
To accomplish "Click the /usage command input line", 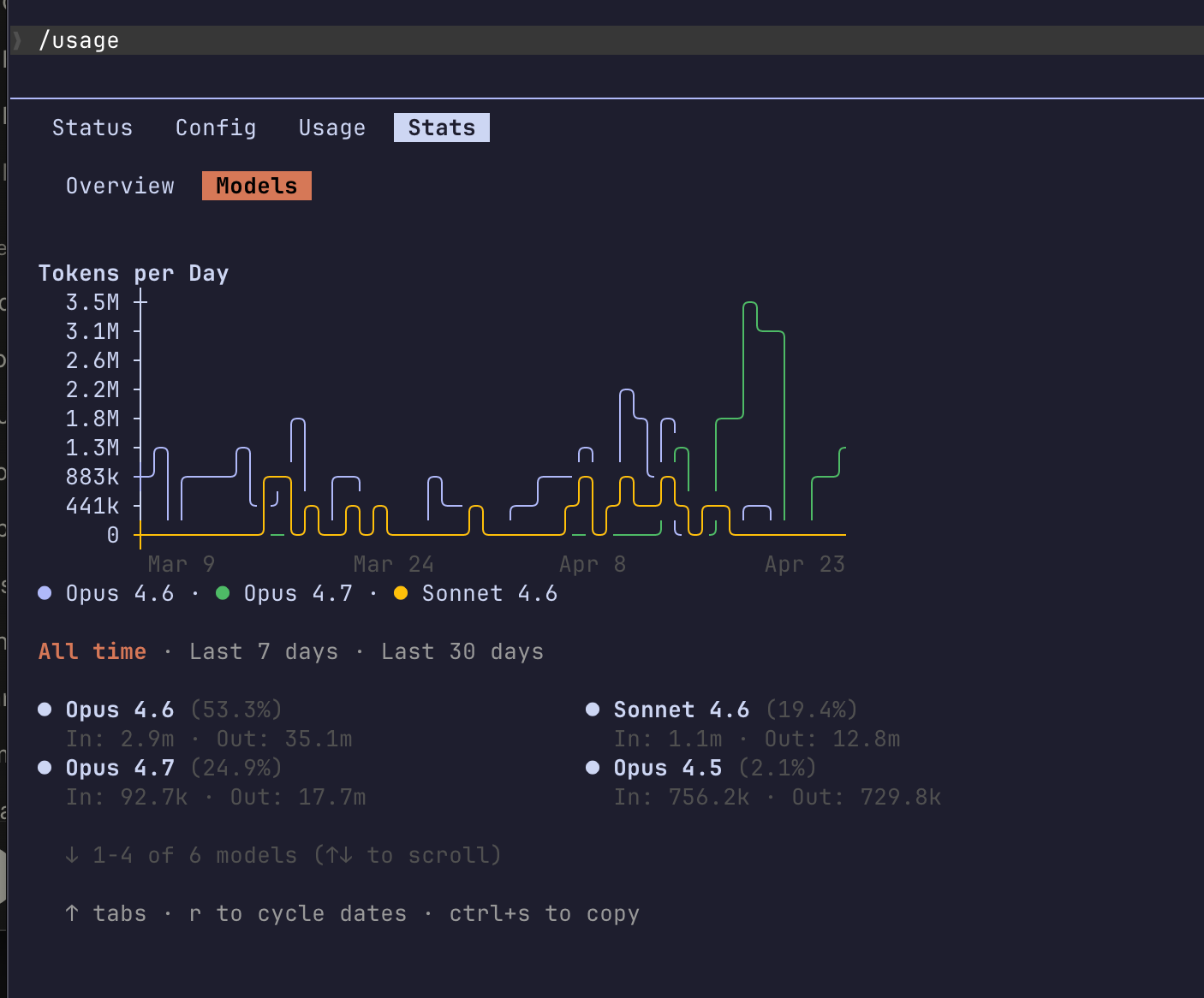I will (x=605, y=40).
